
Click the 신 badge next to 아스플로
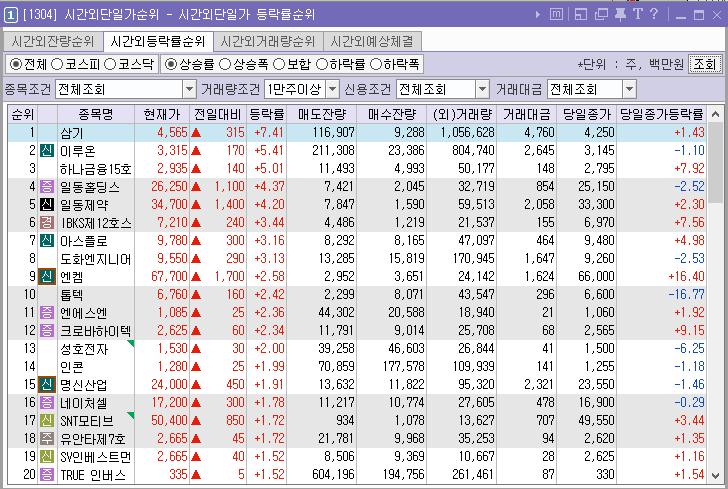[46, 241]
